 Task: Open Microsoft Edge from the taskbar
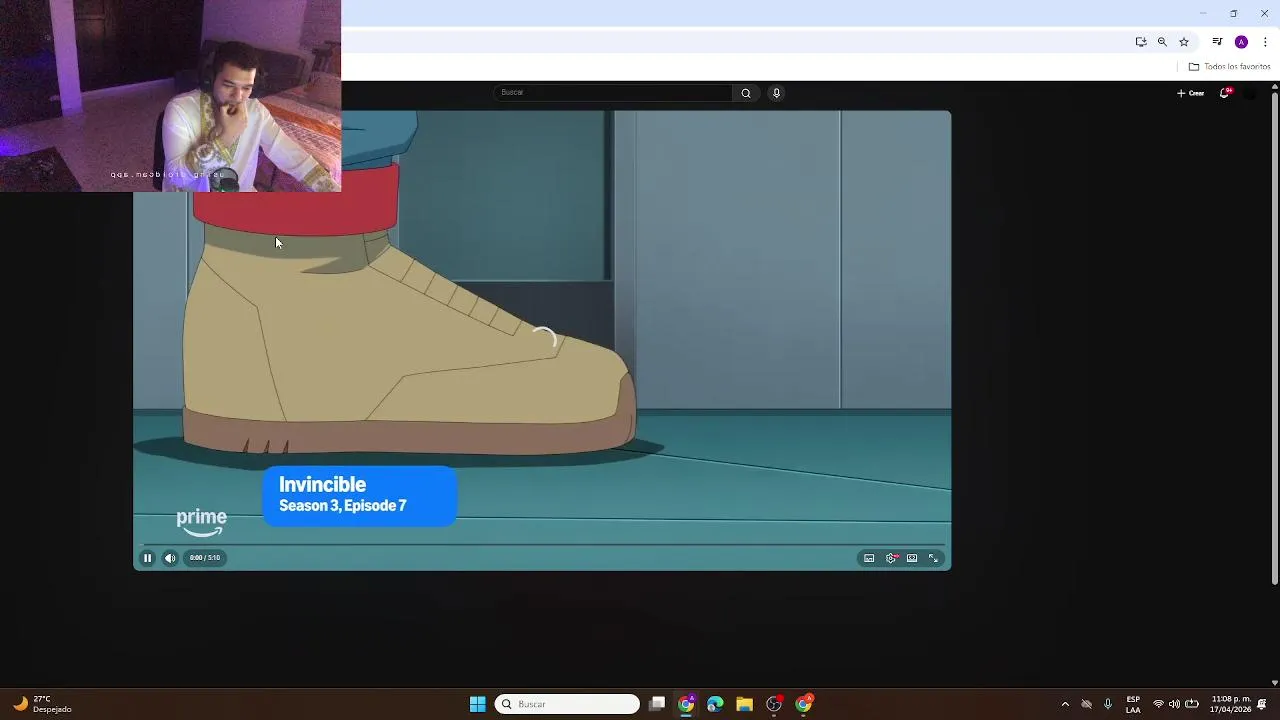tap(715, 704)
